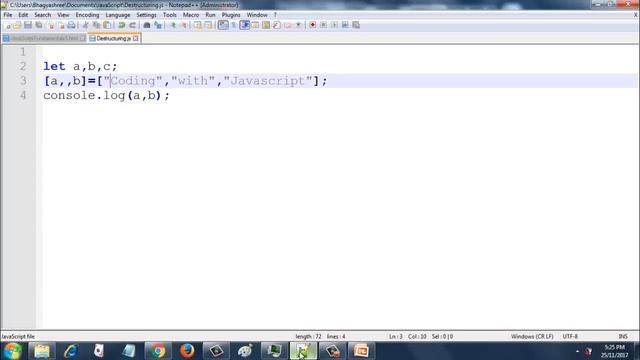Click the Zoom In toolbar icon
The height and width of the screenshot is (360, 640).
173,25
